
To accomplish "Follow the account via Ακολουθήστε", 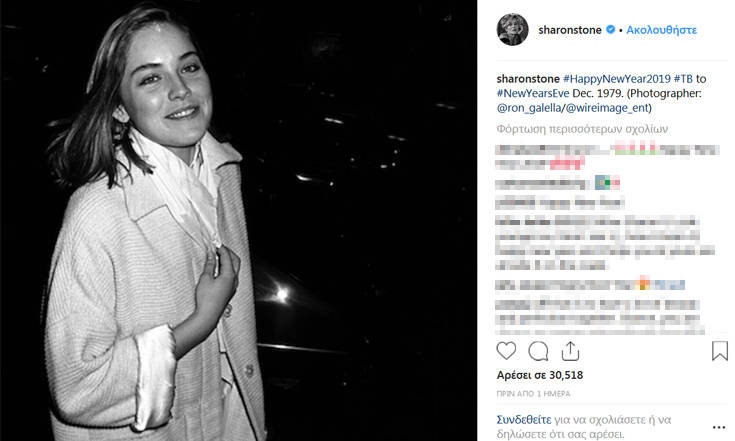I will pos(661,30).
